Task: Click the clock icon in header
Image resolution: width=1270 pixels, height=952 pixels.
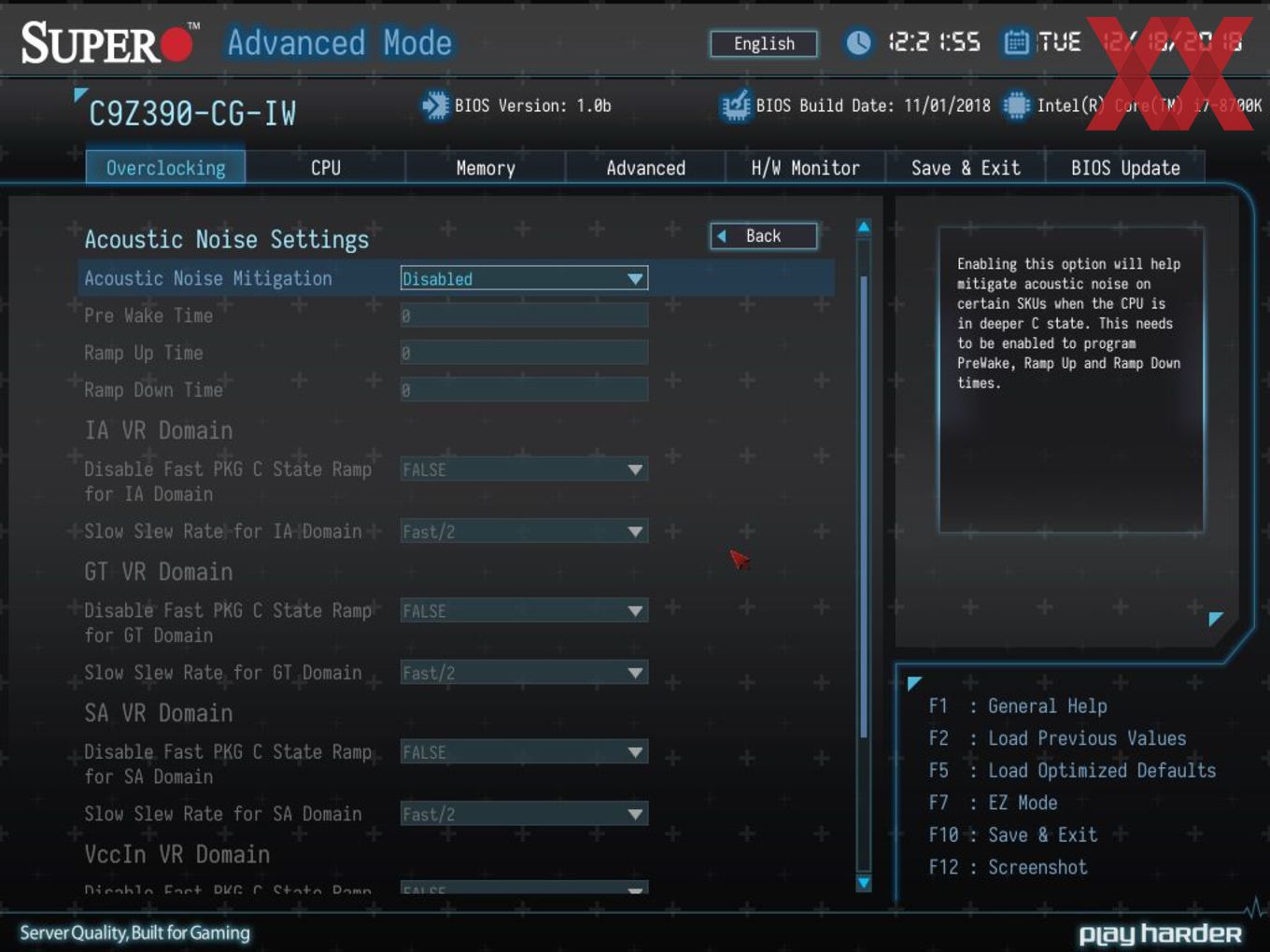Action: coord(858,42)
